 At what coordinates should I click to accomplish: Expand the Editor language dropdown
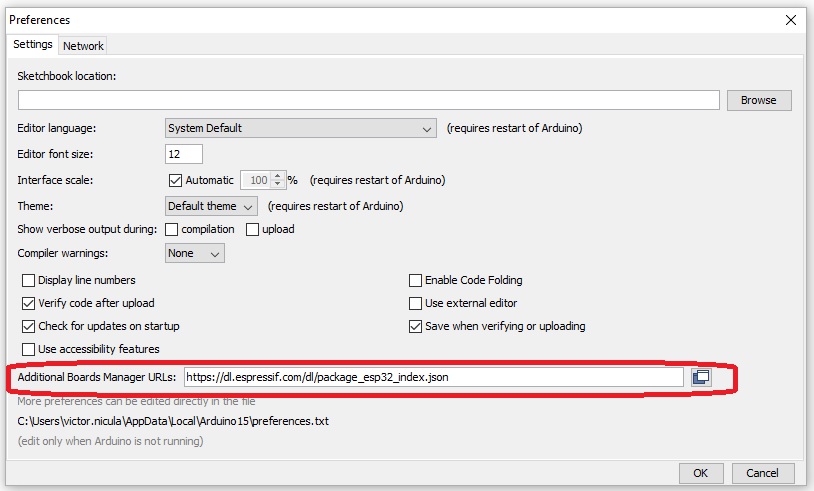pyautogui.click(x=300, y=128)
